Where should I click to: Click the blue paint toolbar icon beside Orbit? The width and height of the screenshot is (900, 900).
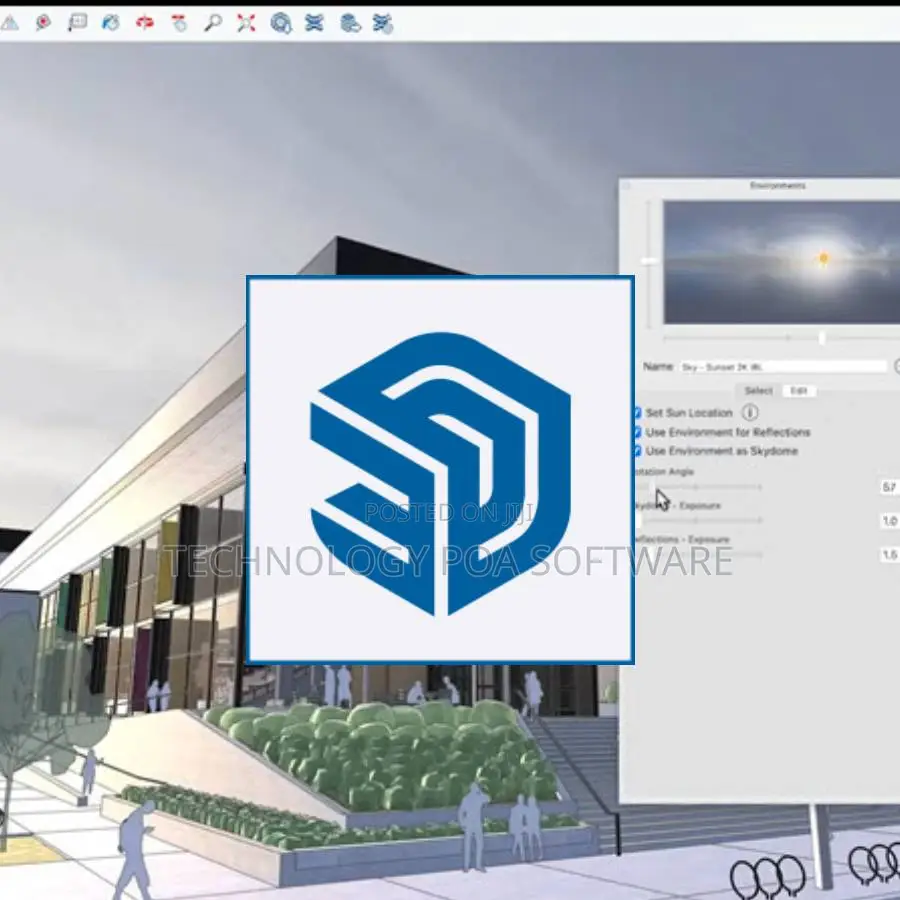(x=111, y=23)
